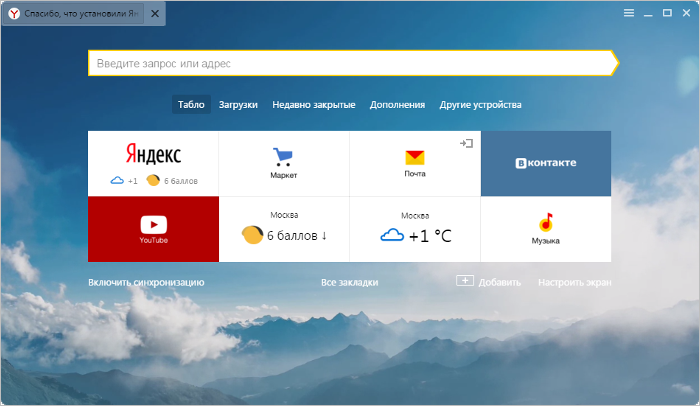The image size is (700, 406).
Task: Open the ВКонтакте tile
Action: tap(546, 163)
